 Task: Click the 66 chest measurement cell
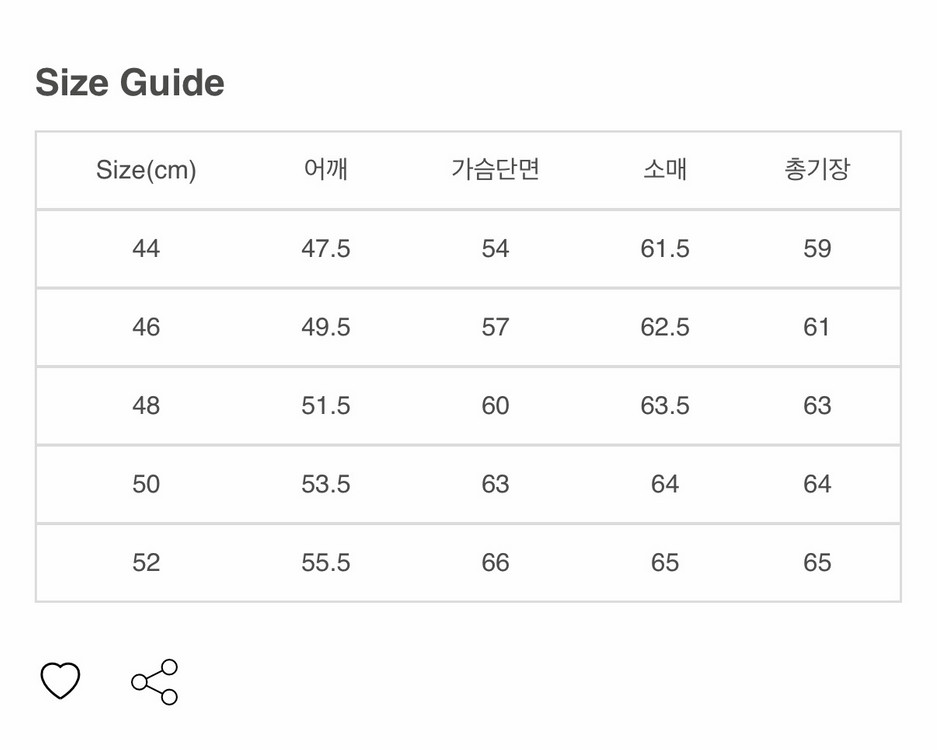click(494, 562)
